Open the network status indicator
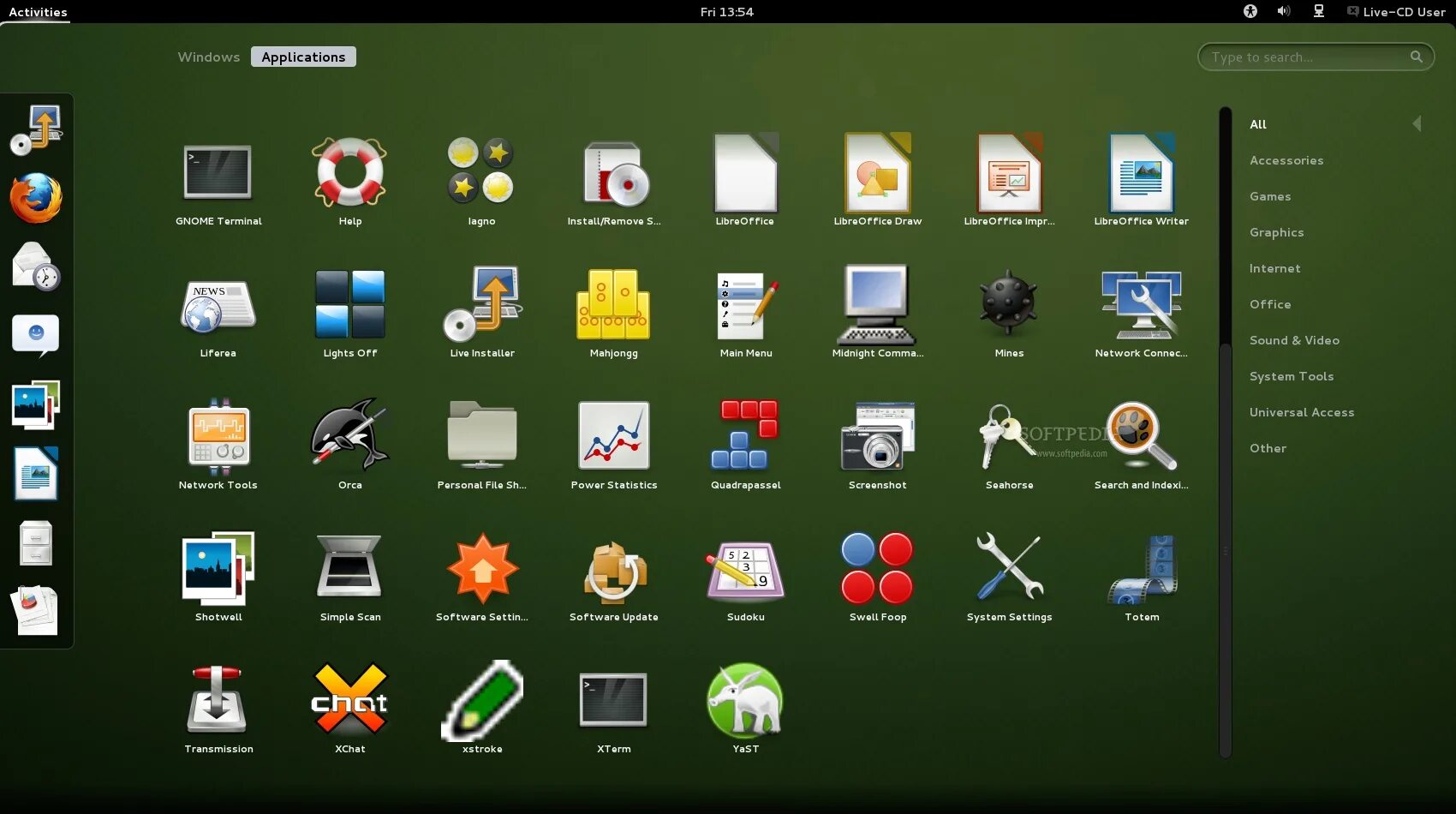This screenshot has width=1456, height=814. (x=1319, y=11)
